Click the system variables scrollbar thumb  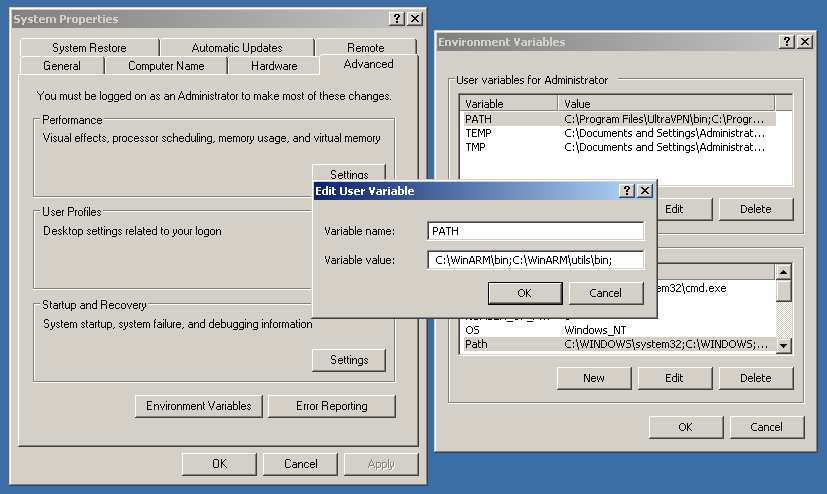pos(784,290)
